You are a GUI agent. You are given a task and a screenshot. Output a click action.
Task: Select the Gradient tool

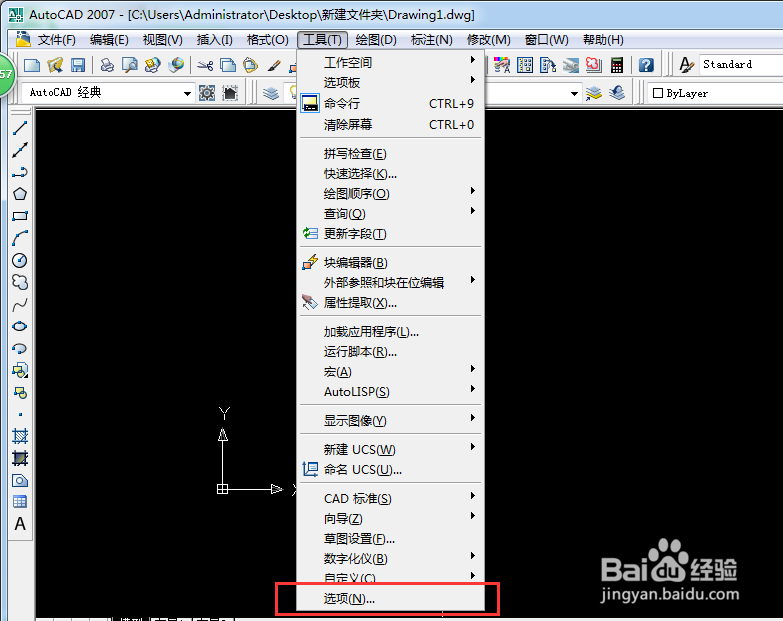point(20,458)
